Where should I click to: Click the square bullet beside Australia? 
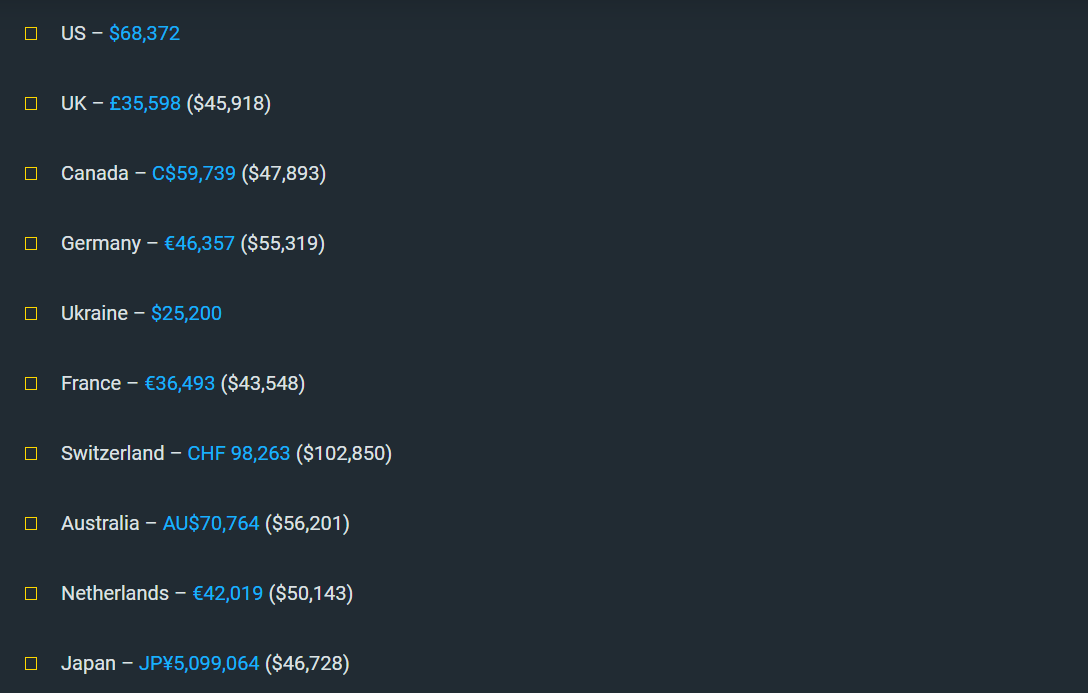point(31,524)
